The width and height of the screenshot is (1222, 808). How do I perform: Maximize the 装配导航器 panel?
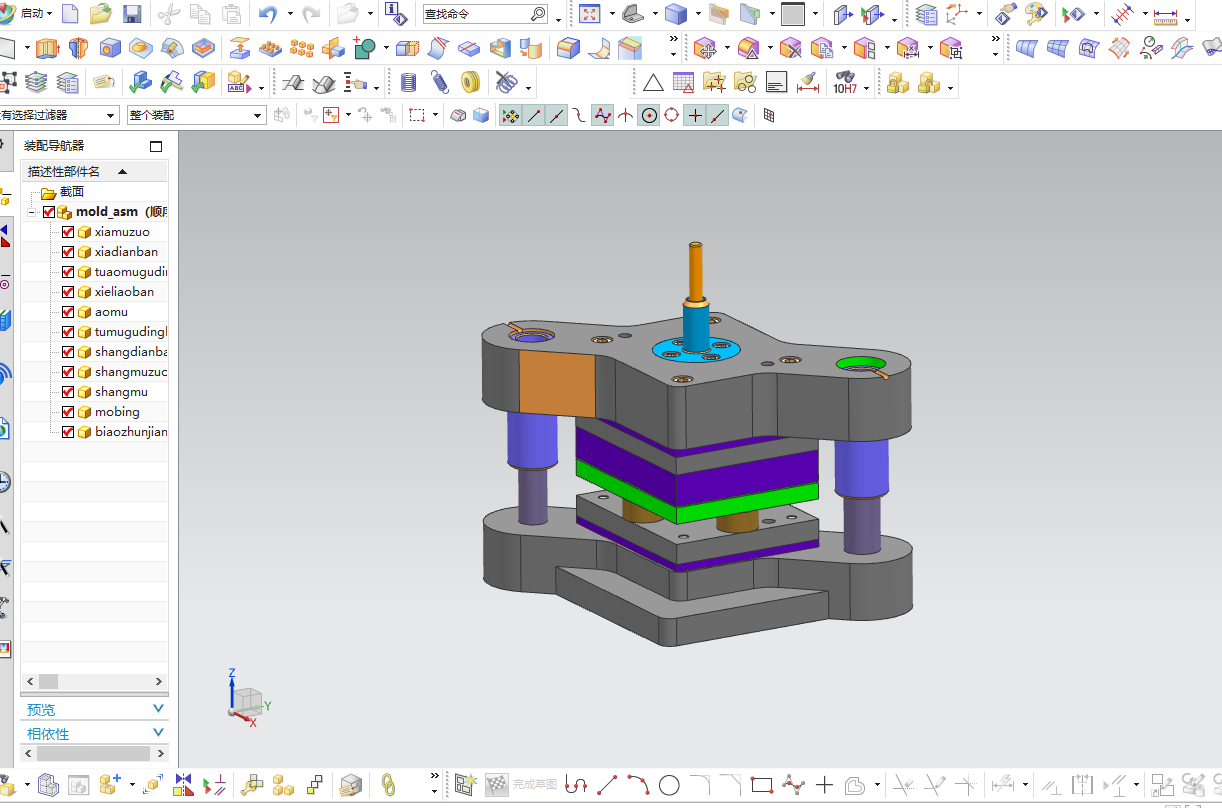coord(156,146)
